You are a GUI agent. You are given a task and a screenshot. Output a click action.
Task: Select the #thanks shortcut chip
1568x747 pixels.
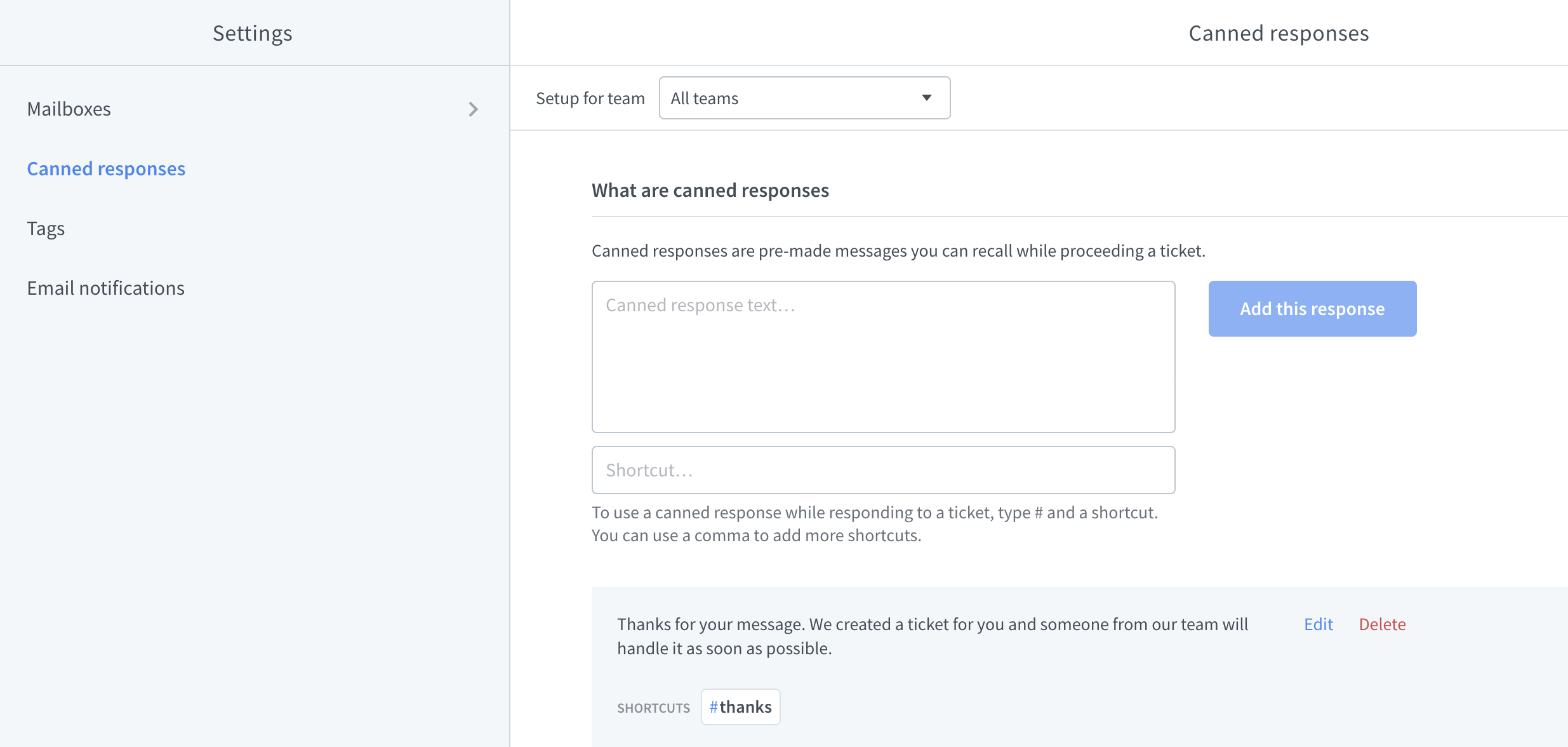coord(740,706)
